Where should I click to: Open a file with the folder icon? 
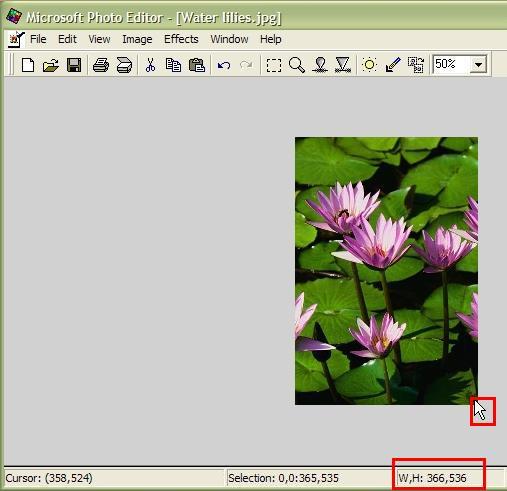pyautogui.click(x=51, y=65)
